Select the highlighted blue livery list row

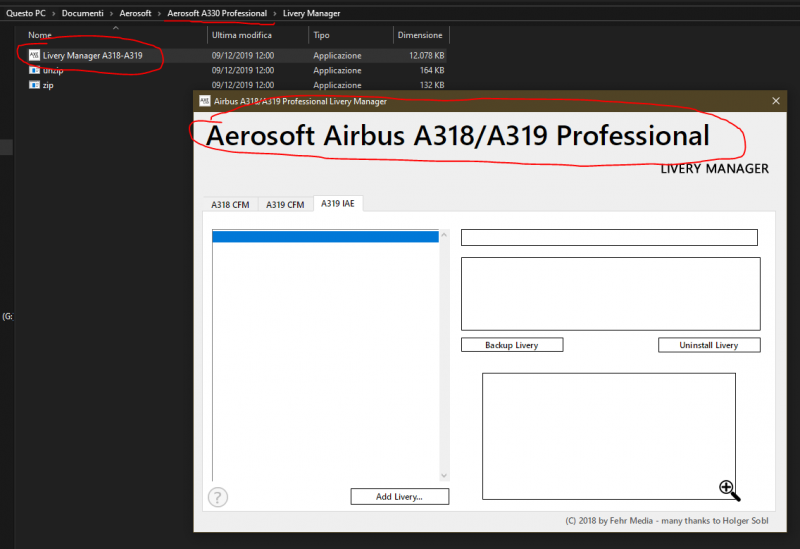pos(325,237)
